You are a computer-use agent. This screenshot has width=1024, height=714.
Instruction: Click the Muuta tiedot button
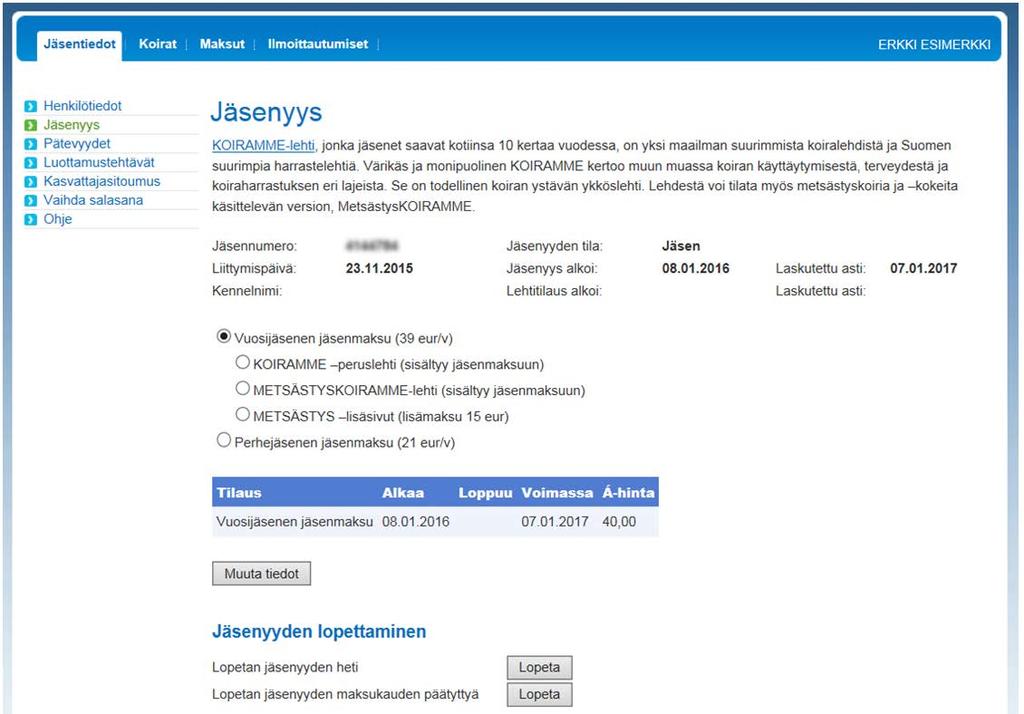click(261, 574)
